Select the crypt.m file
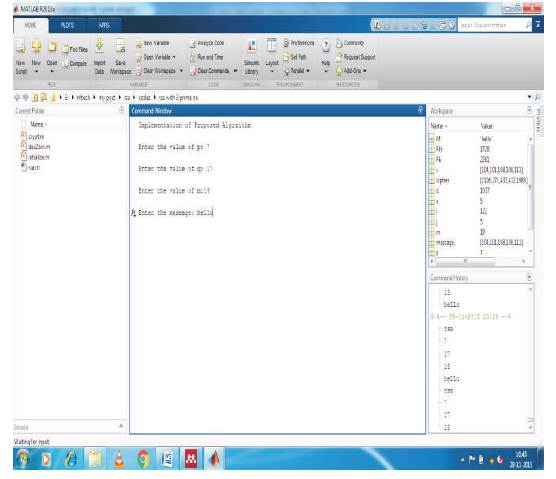 click(32, 137)
